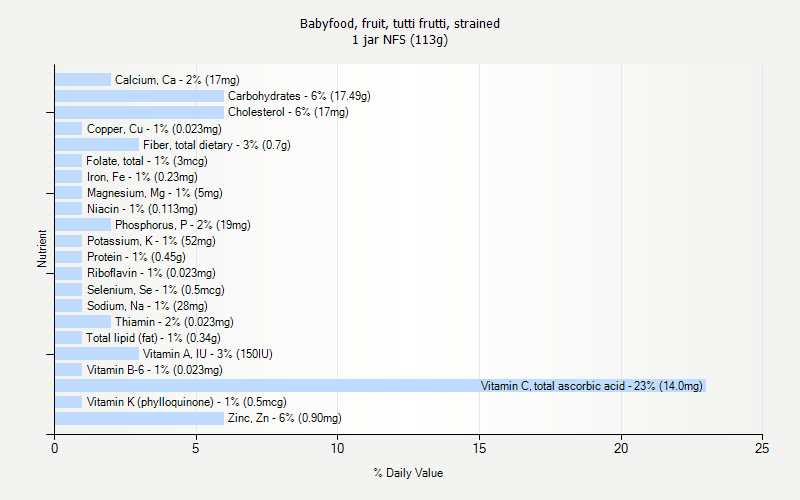Click the 'Vitamin C, total ascorbic acid - 23%' label
Screen dimensions: 800x500
click(591, 386)
